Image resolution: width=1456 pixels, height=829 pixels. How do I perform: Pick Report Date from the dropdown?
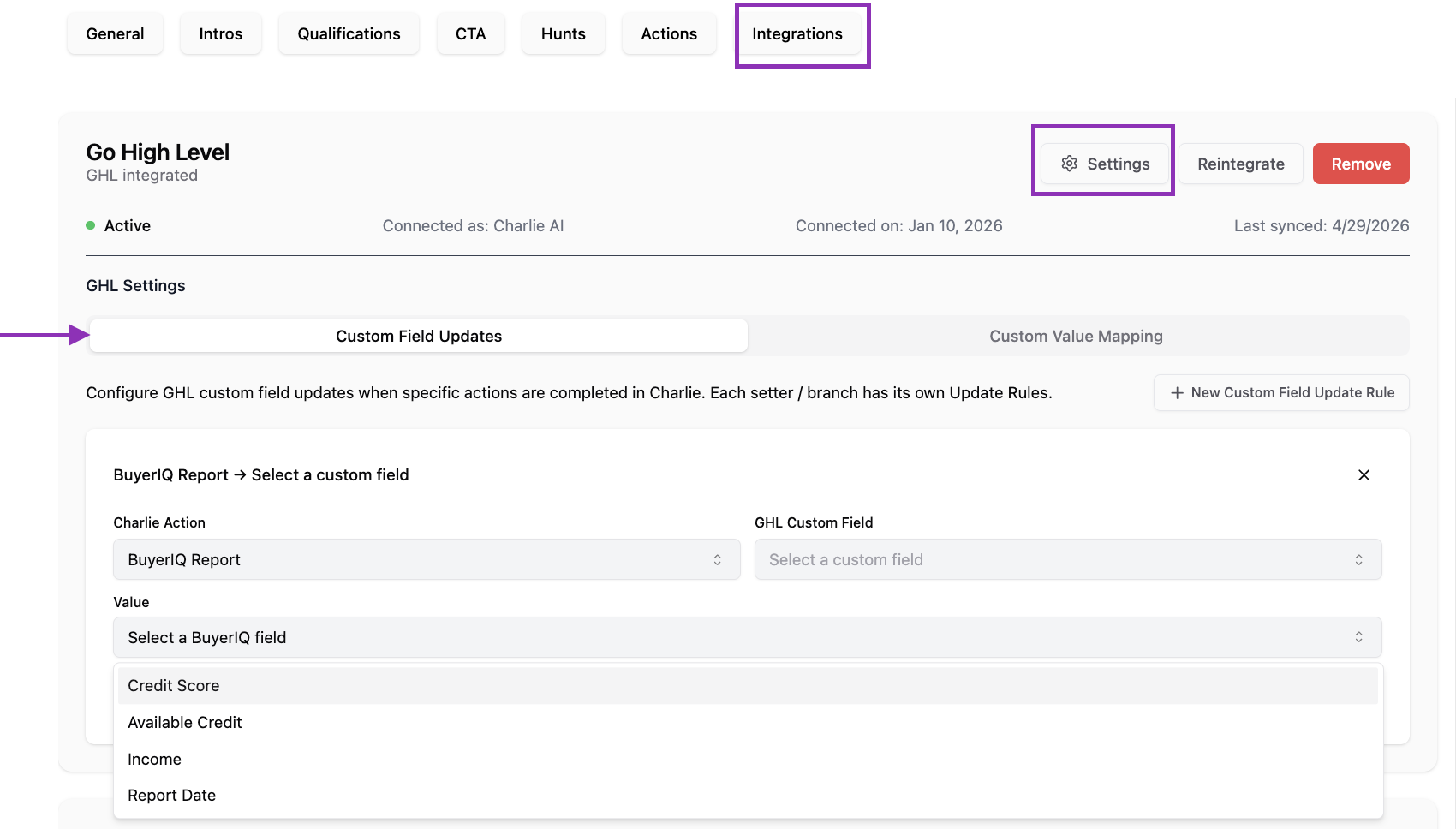pos(748,796)
